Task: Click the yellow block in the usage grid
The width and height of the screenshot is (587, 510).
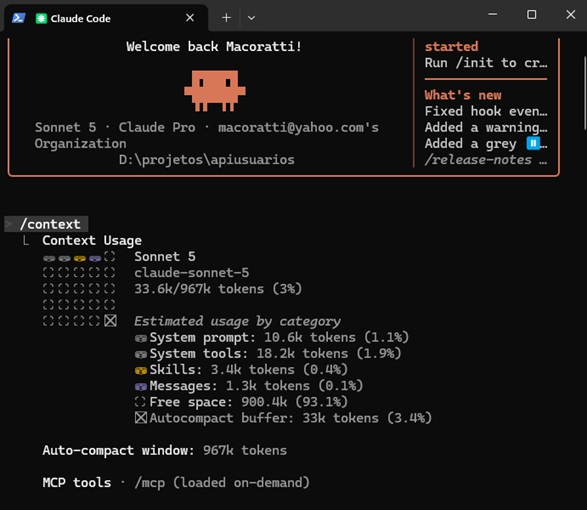Action: point(80,258)
